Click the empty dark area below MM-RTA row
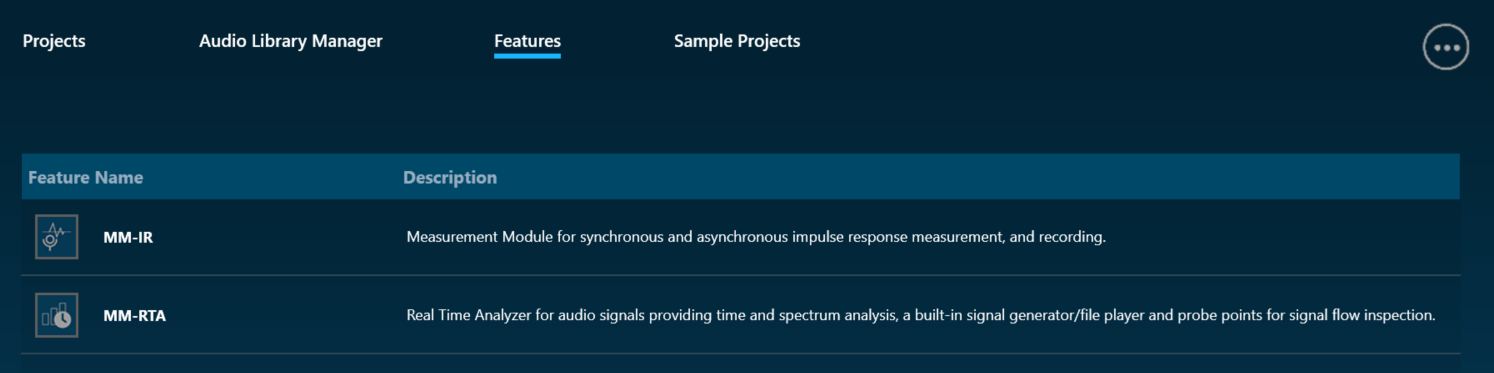This screenshot has height=373, width=1494. 740,363
